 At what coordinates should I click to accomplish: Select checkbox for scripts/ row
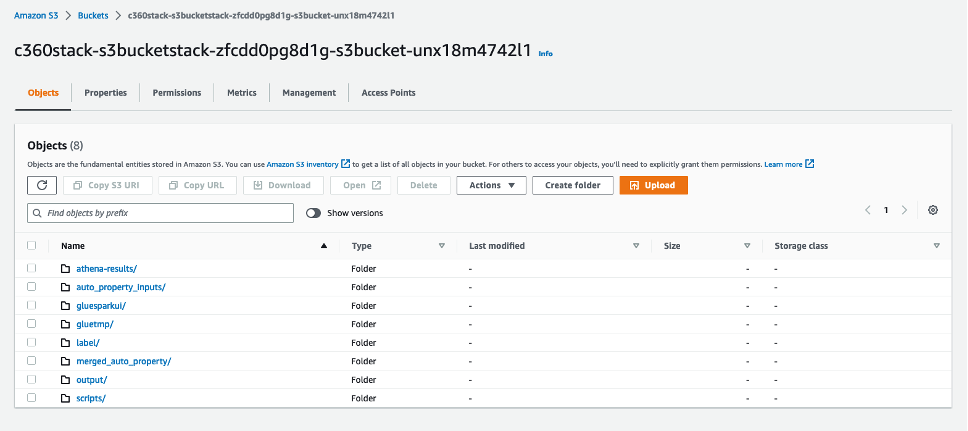[31, 398]
